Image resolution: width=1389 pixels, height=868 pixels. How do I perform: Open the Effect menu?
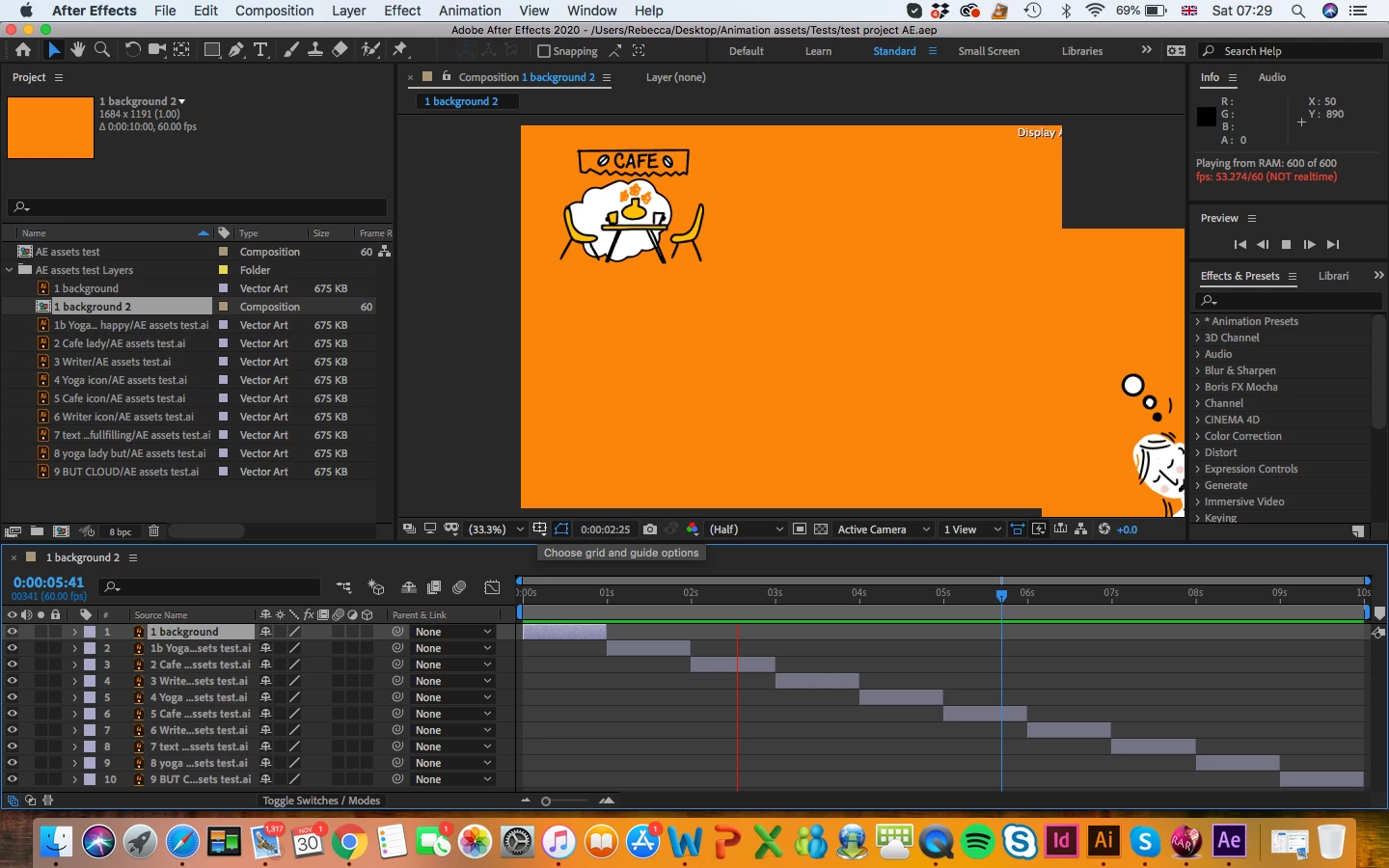click(x=402, y=11)
